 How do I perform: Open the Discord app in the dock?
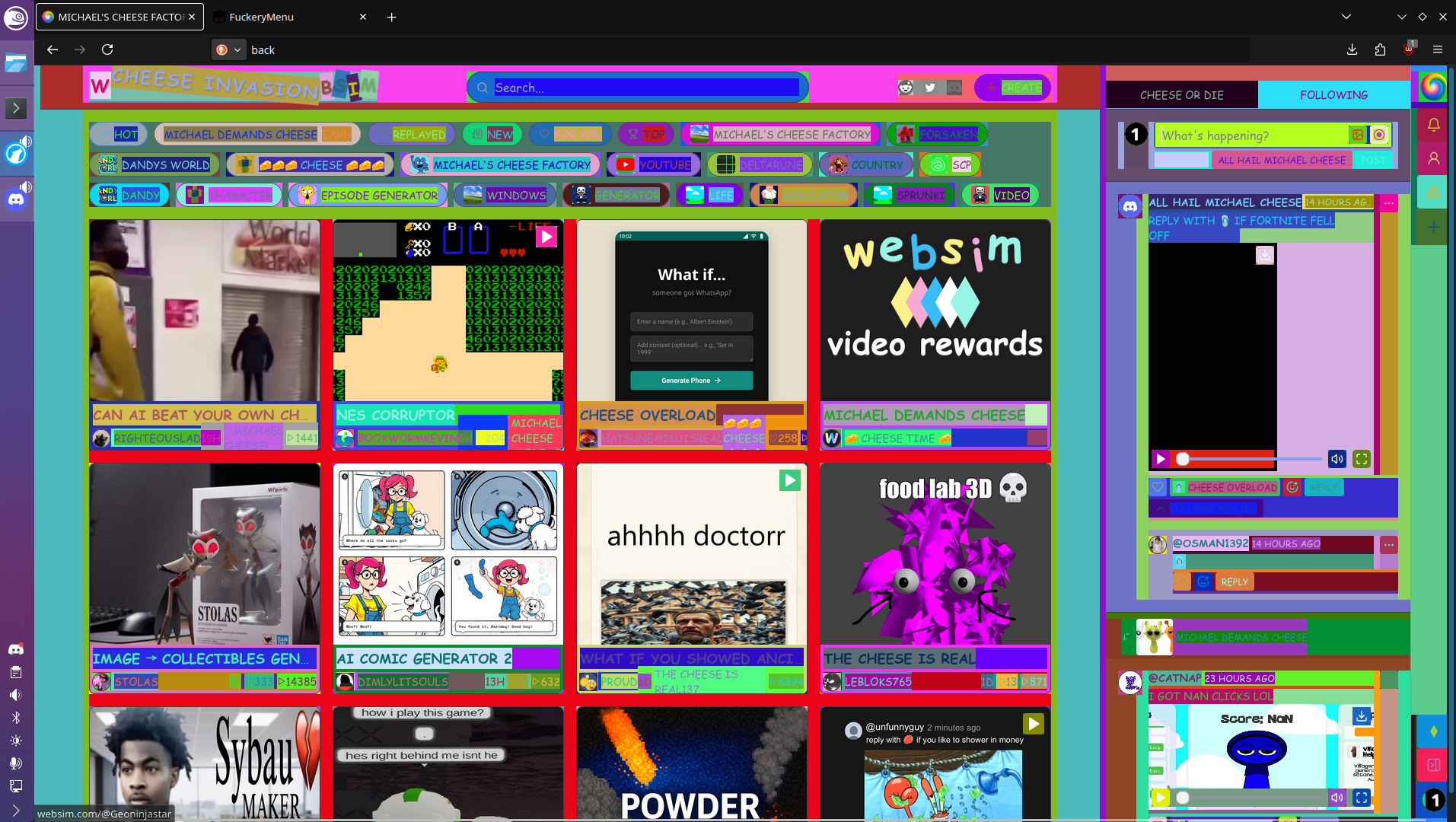point(16,199)
